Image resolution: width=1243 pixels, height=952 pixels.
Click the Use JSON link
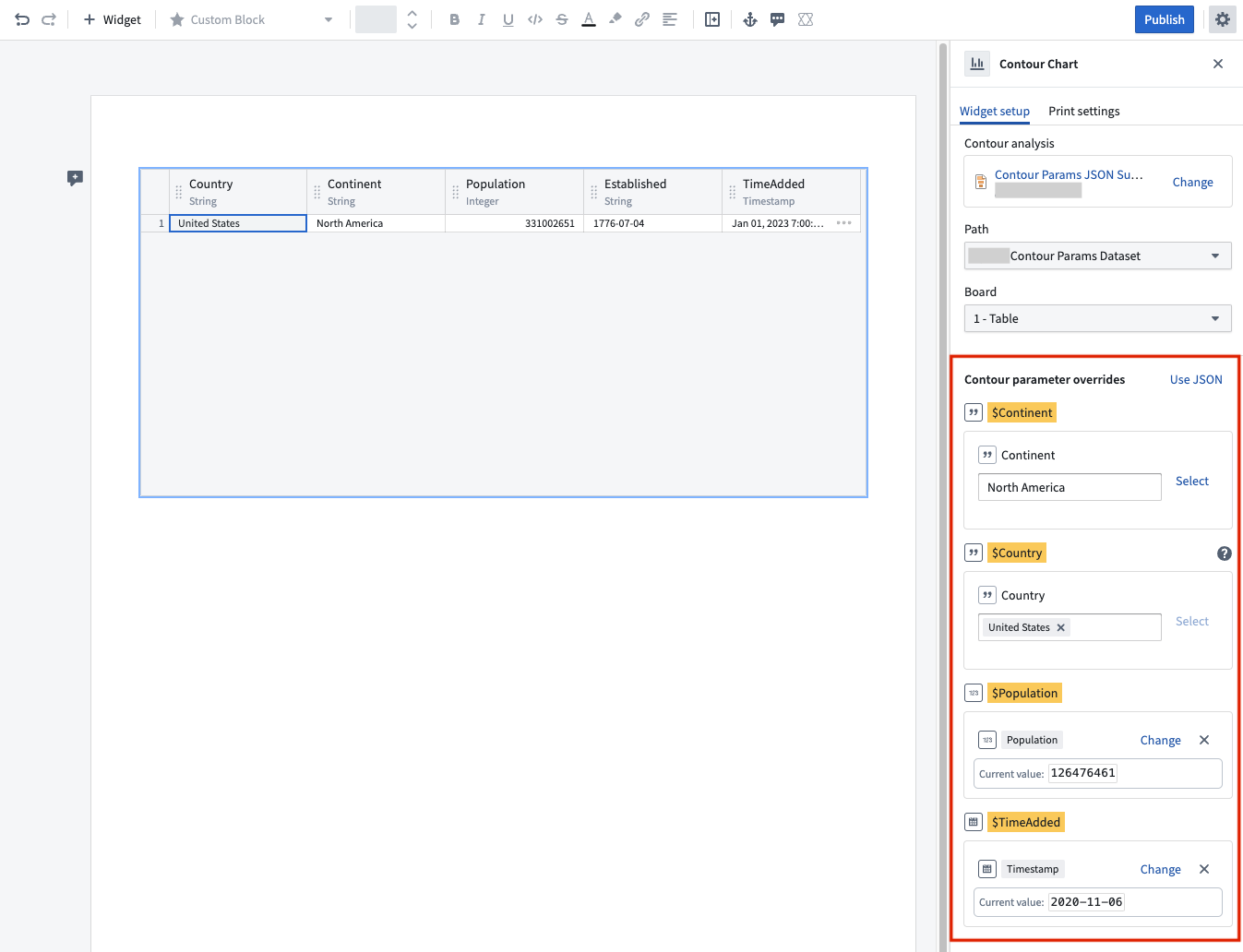1196,379
